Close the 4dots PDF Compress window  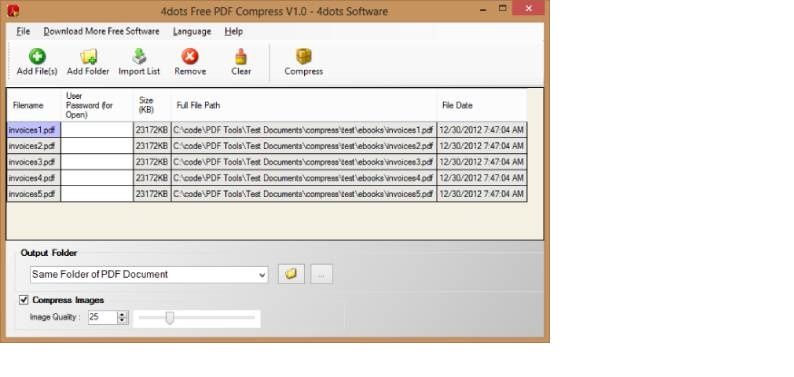529,8
